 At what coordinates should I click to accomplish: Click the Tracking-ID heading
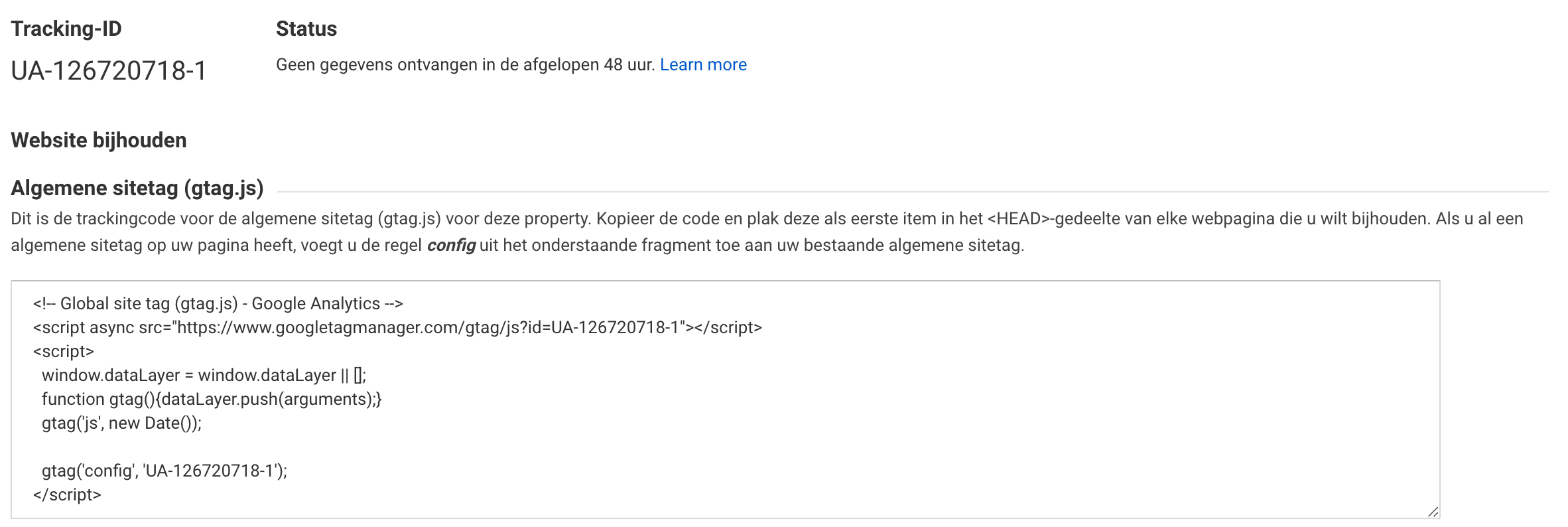(66, 29)
